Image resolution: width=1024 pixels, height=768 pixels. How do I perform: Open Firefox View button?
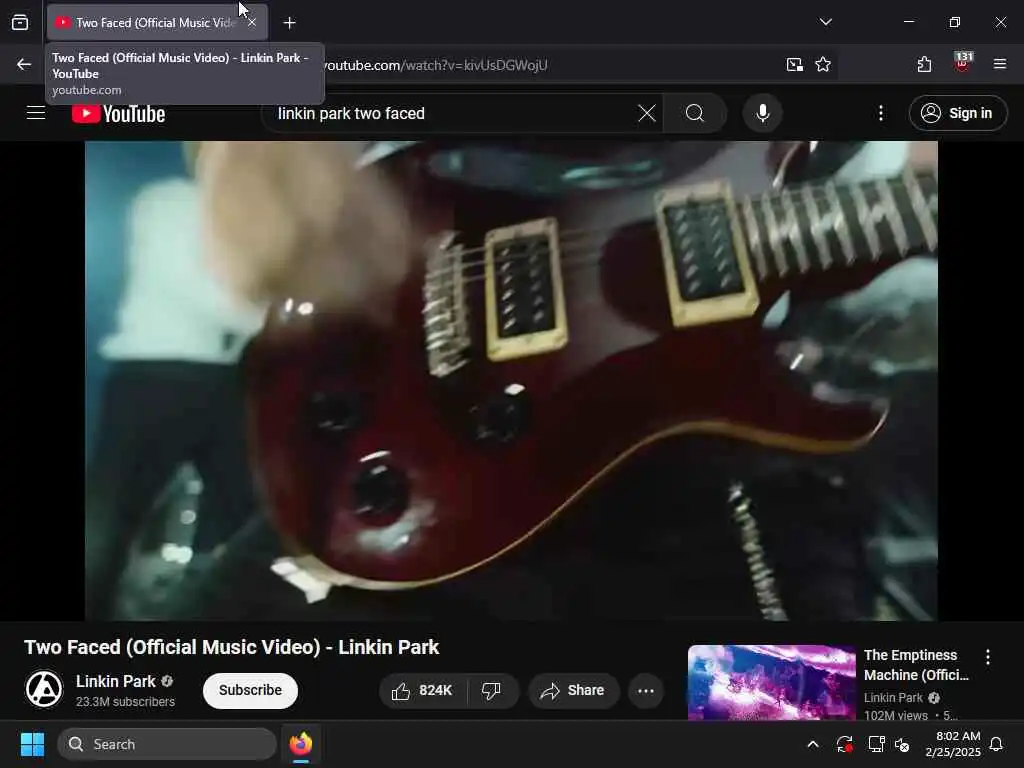[x=20, y=22]
